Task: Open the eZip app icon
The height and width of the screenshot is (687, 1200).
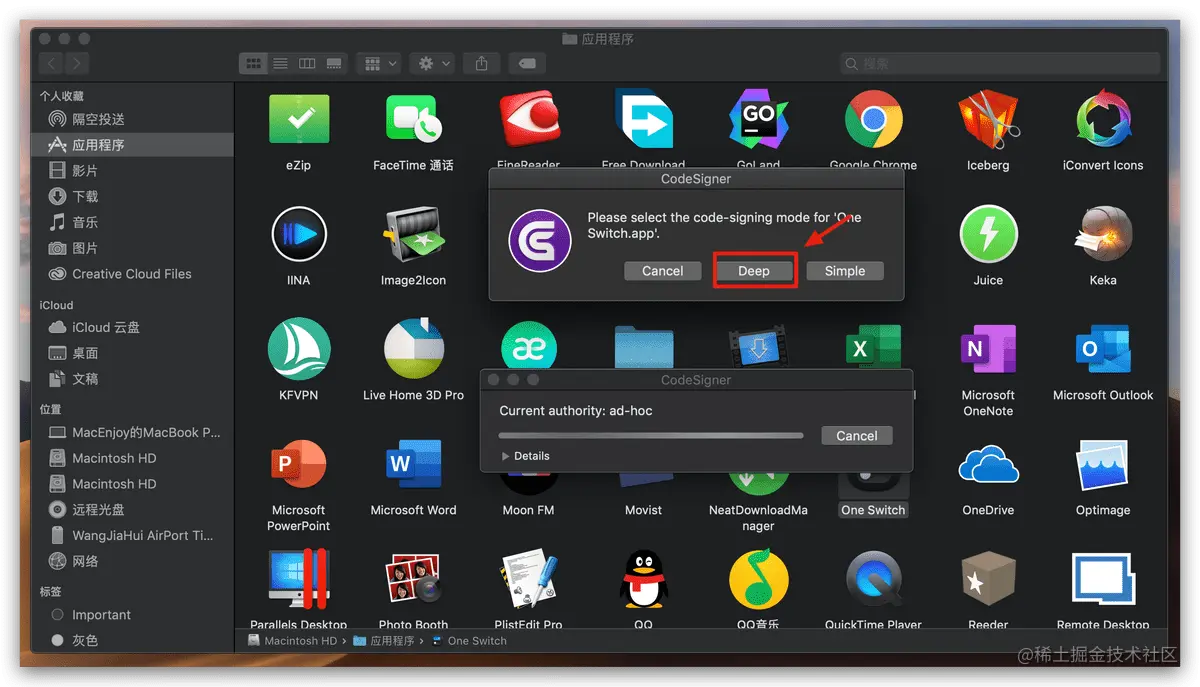Action: click(x=298, y=121)
